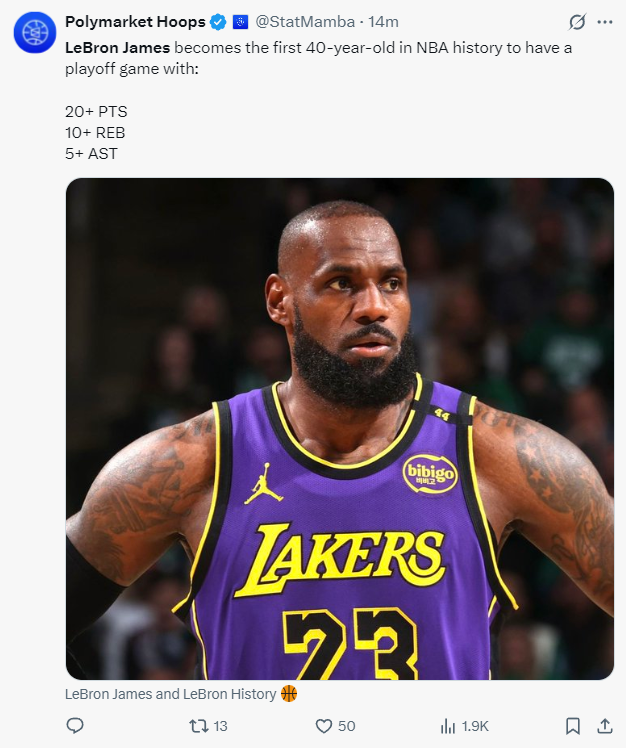View post analytics showing 1.9K views

pos(464,726)
